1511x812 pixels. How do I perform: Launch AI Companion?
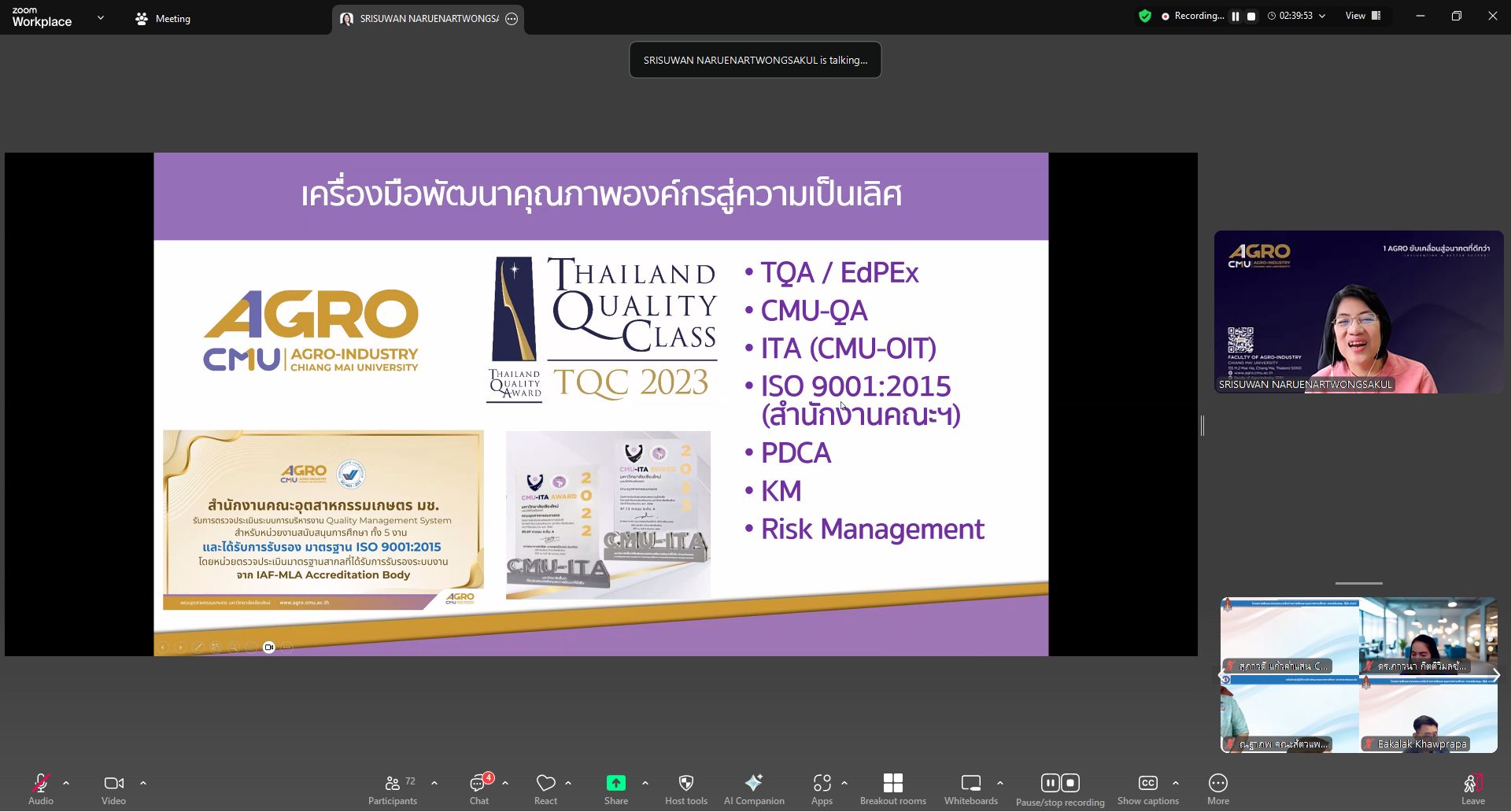click(754, 789)
